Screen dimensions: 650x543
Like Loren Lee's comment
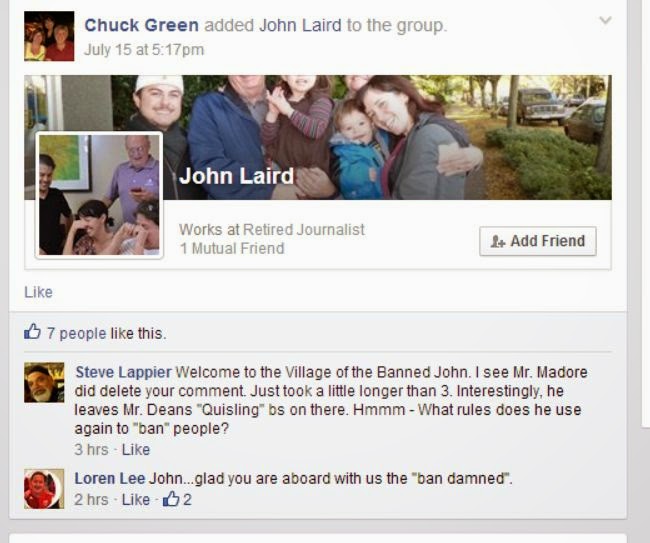click(136, 499)
